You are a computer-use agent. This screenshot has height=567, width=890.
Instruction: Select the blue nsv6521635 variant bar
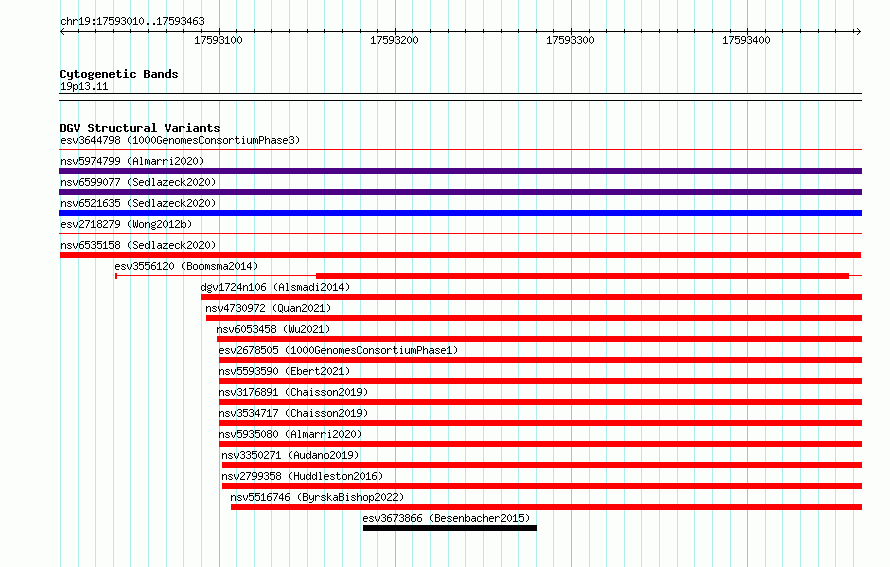pyautogui.click(x=460, y=213)
